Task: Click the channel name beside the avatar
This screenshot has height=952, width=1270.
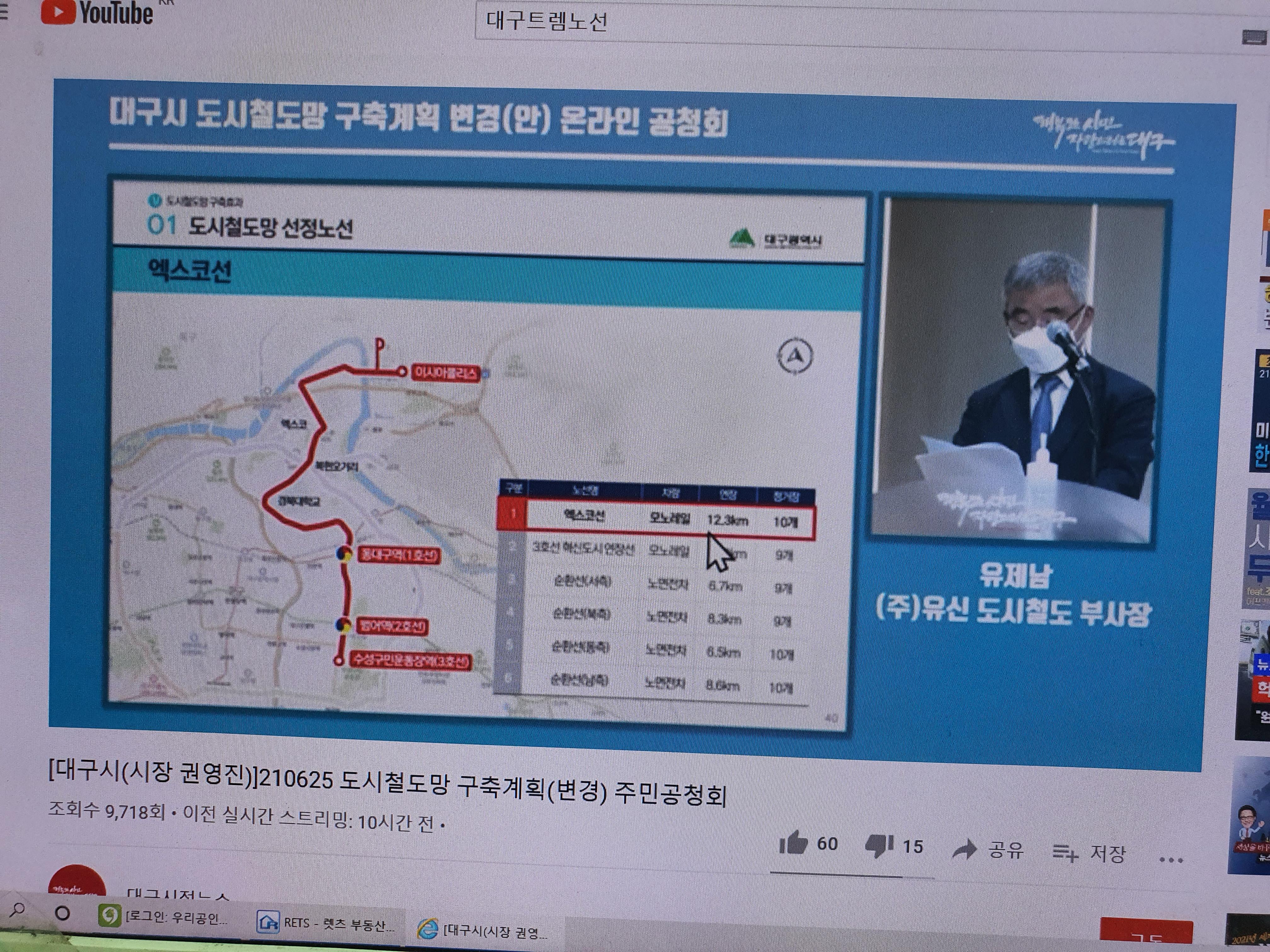Action: (x=178, y=894)
